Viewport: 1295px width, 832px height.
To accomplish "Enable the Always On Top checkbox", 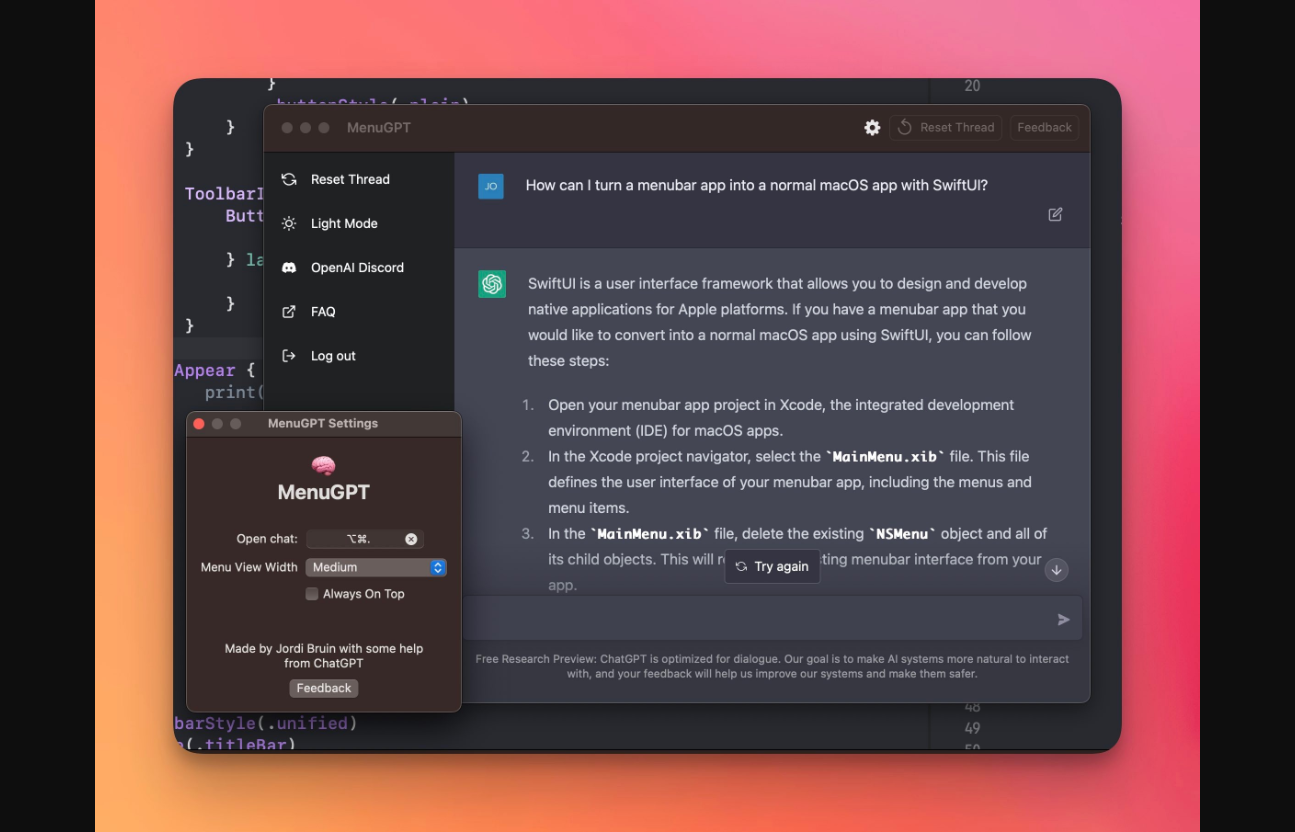I will tap(312, 594).
